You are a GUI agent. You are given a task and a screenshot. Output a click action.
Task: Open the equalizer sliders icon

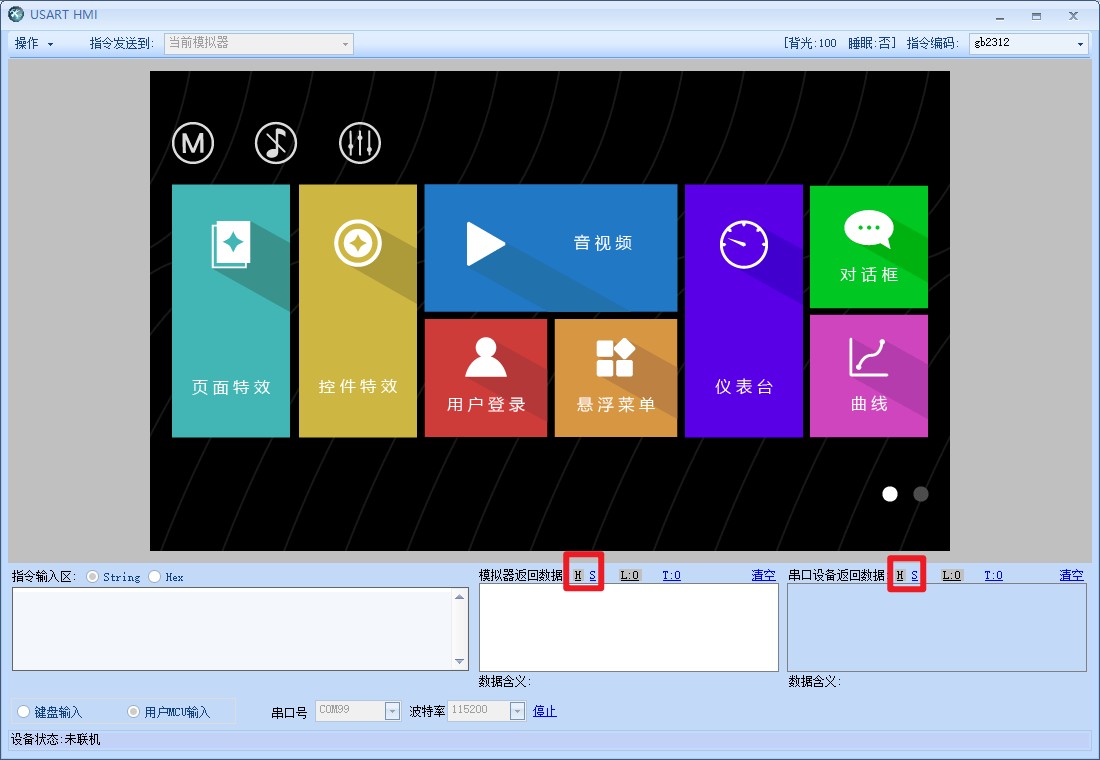[x=359, y=144]
